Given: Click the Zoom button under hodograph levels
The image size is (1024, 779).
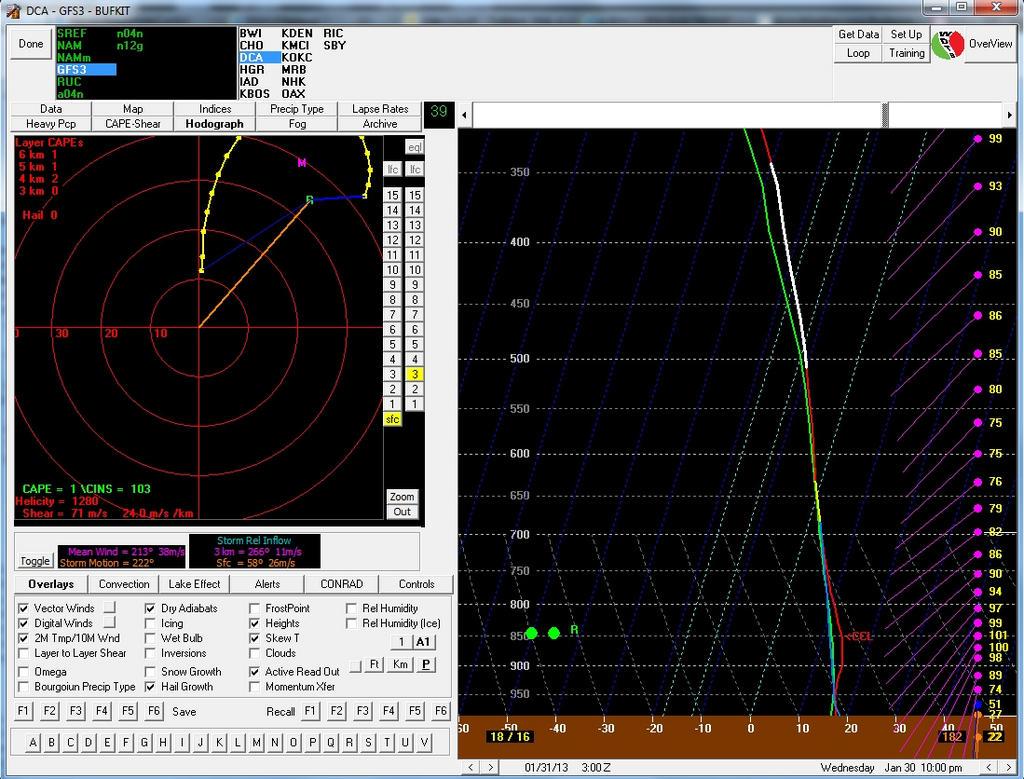Looking at the screenshot, I should point(402,496).
